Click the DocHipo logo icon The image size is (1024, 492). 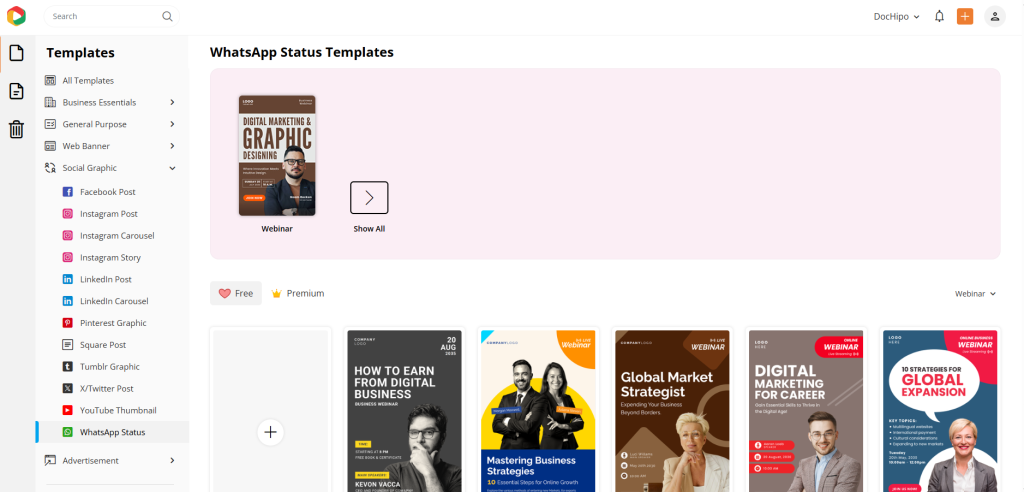click(16, 16)
